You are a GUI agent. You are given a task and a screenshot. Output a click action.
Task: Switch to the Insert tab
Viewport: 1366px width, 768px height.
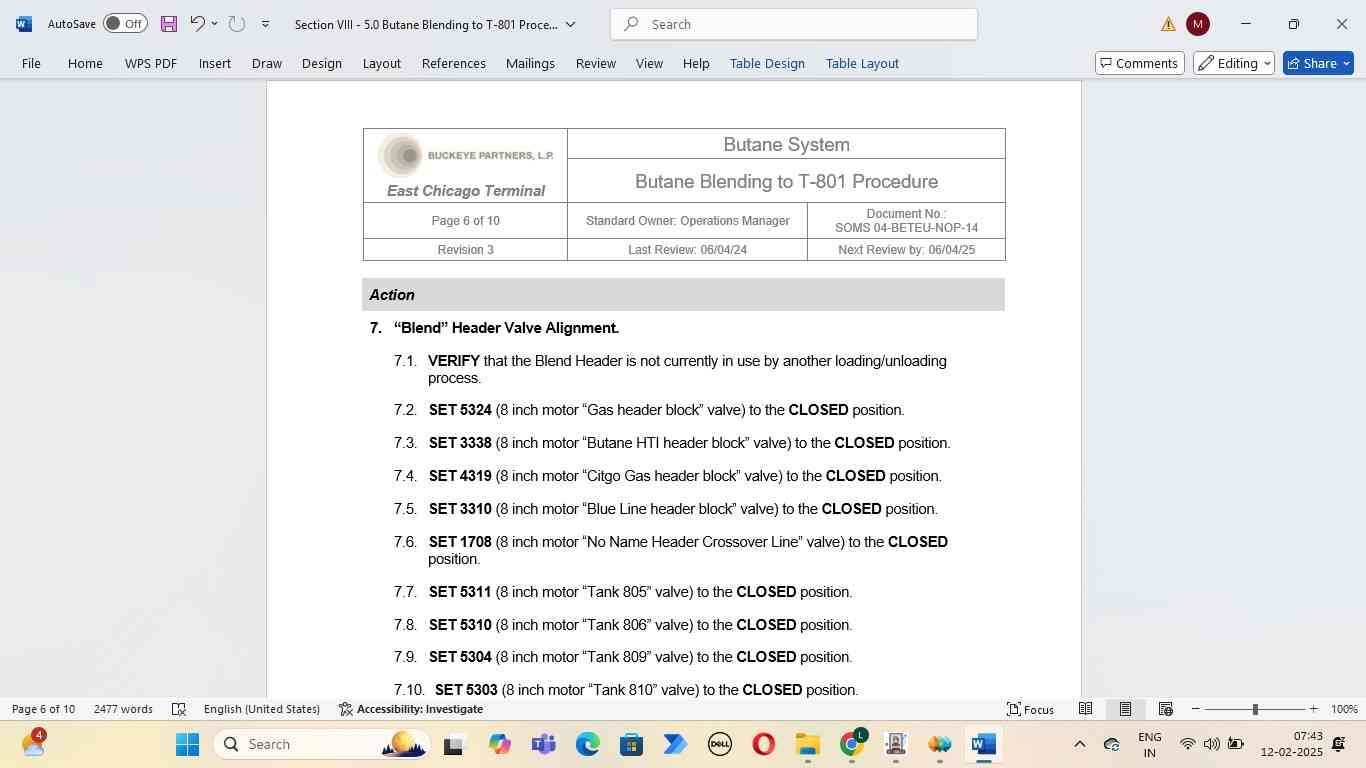tap(215, 63)
